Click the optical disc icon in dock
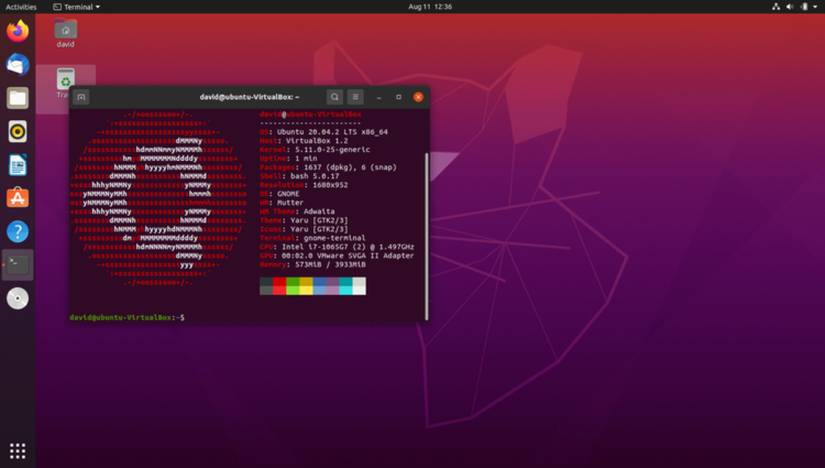The image size is (825, 468). (17, 298)
